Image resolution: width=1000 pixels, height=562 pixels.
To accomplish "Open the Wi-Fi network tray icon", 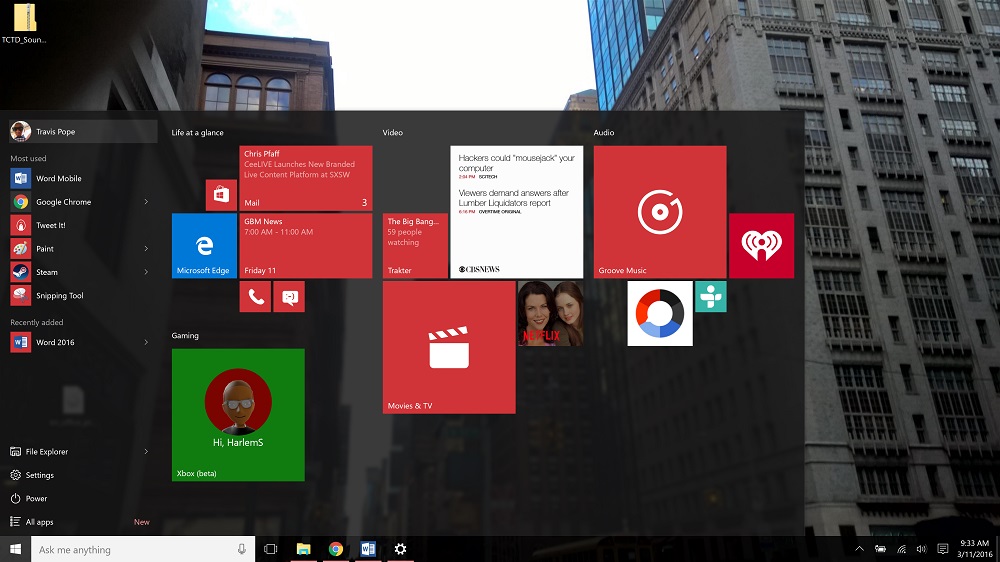I will tap(901, 549).
